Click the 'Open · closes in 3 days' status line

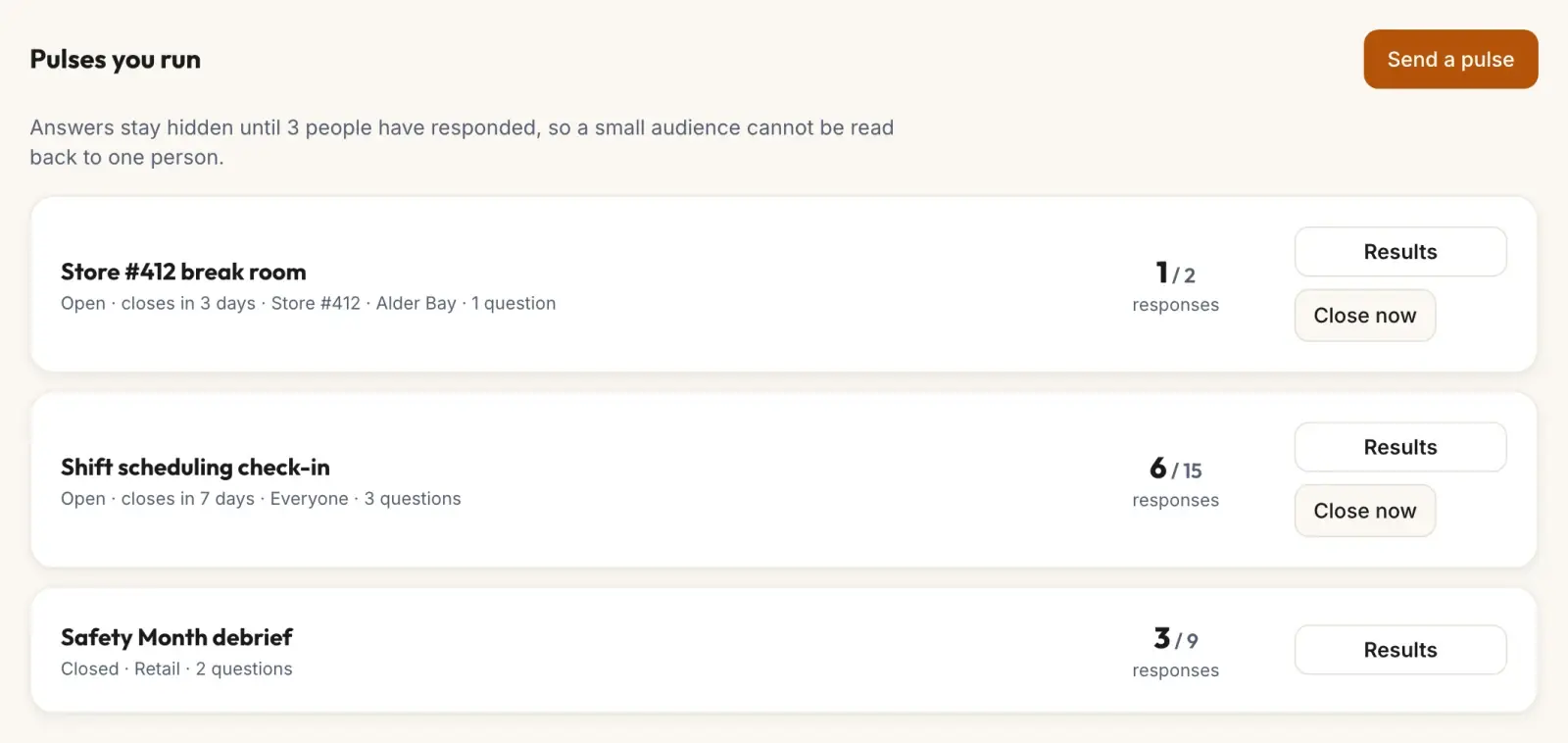(x=308, y=304)
